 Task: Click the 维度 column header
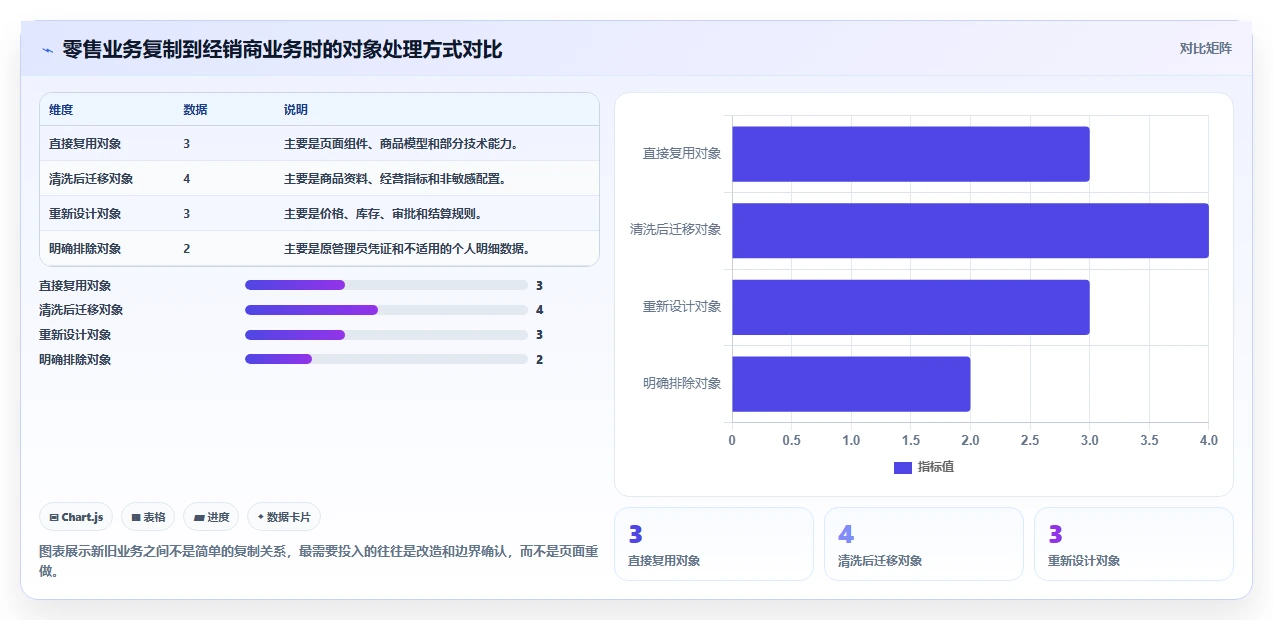[x=61, y=110]
